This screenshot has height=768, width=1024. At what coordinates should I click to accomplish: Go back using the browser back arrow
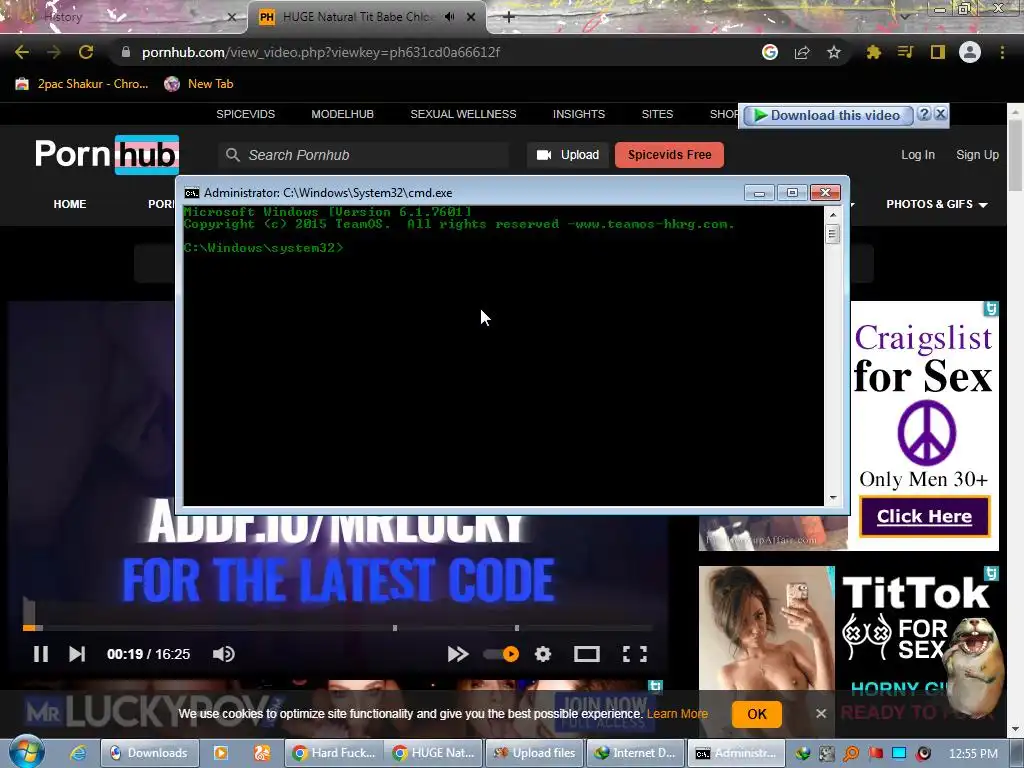22,52
